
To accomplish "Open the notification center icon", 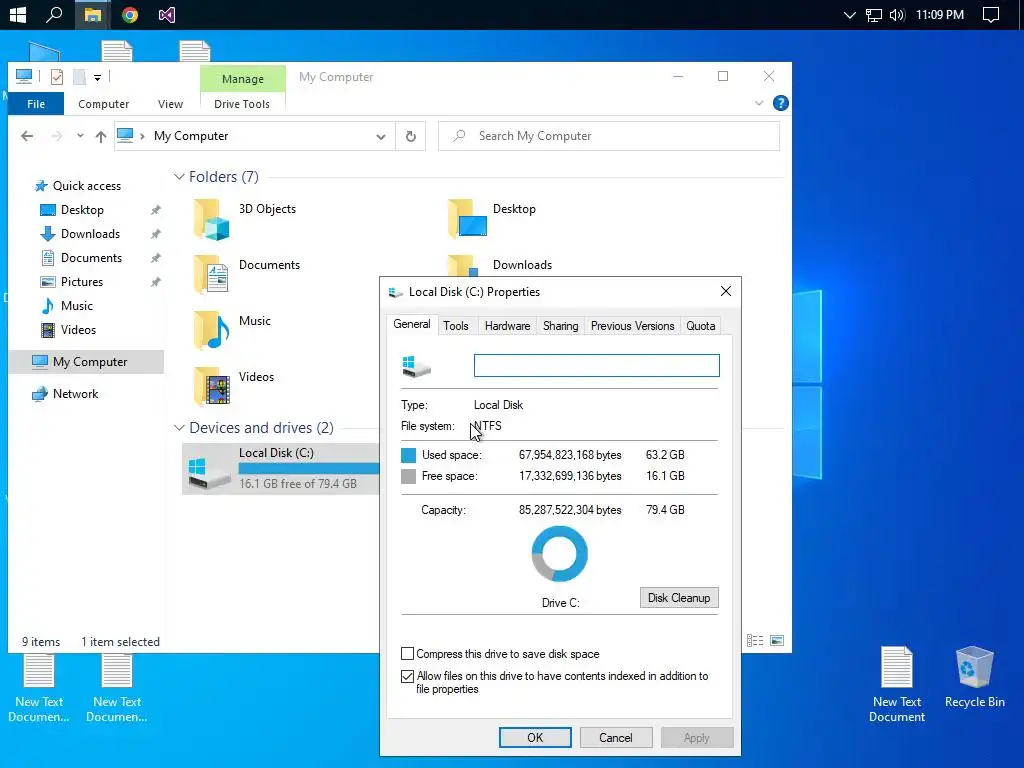I will (x=991, y=14).
